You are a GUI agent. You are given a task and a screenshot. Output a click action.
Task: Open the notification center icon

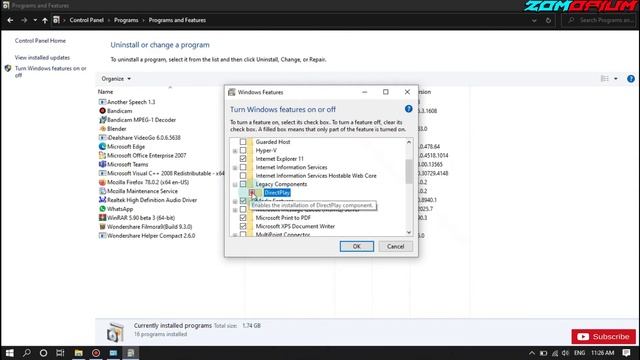627,353
